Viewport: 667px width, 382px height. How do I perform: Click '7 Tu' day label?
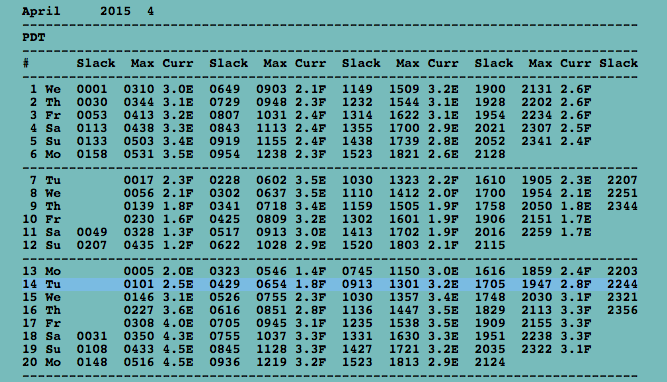pyautogui.click(x=45, y=180)
